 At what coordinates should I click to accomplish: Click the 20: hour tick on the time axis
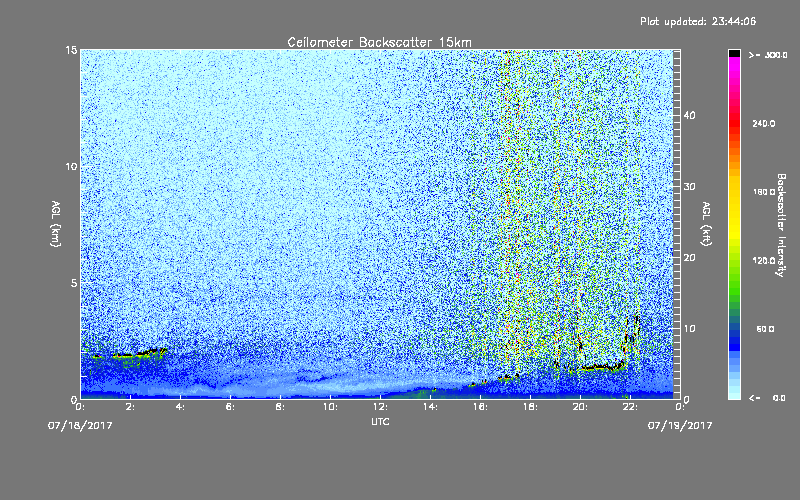click(x=580, y=407)
